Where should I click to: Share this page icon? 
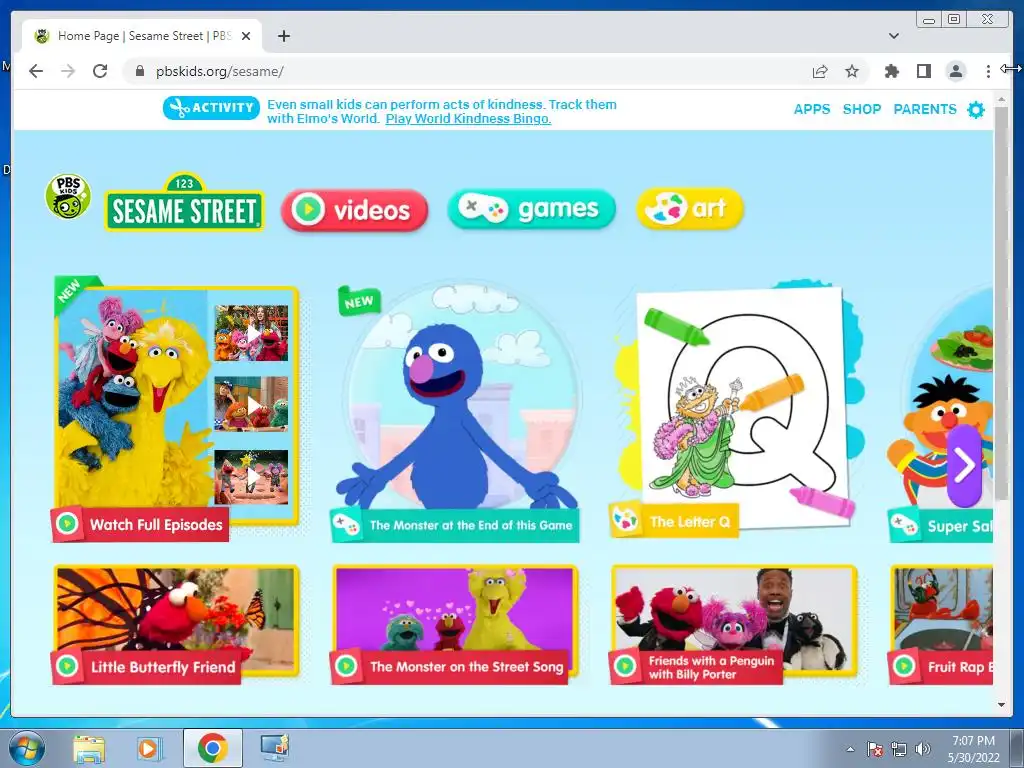pyautogui.click(x=820, y=71)
